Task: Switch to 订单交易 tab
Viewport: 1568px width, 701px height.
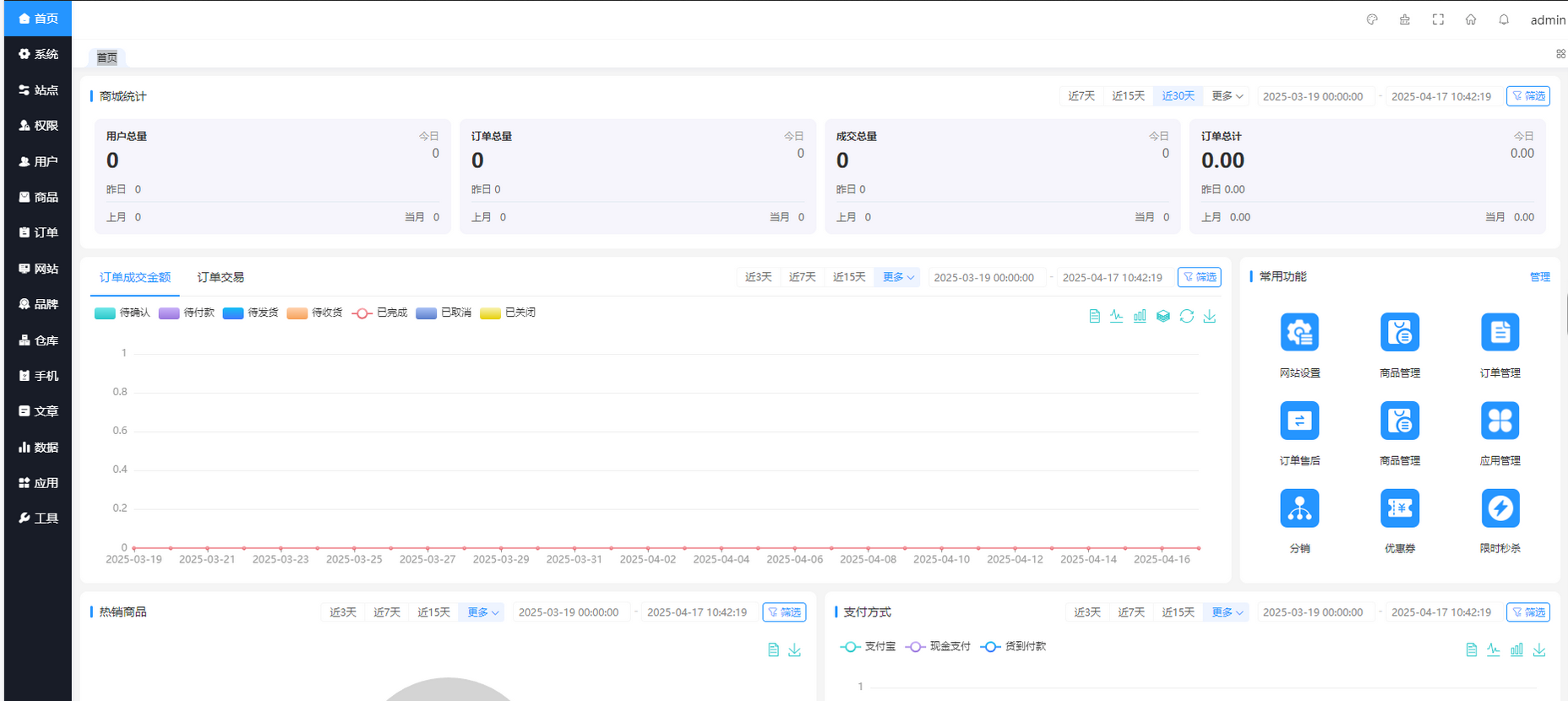Action: (220, 277)
